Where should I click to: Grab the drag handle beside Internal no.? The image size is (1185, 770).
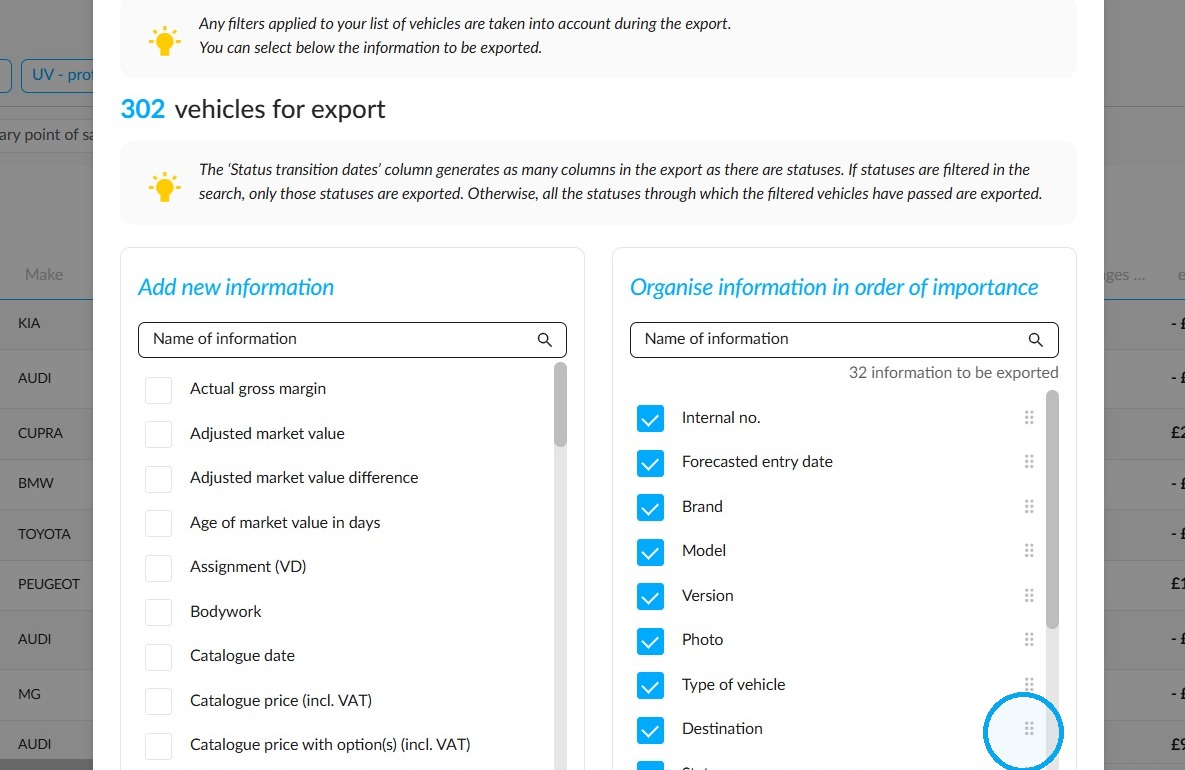[x=1029, y=418]
